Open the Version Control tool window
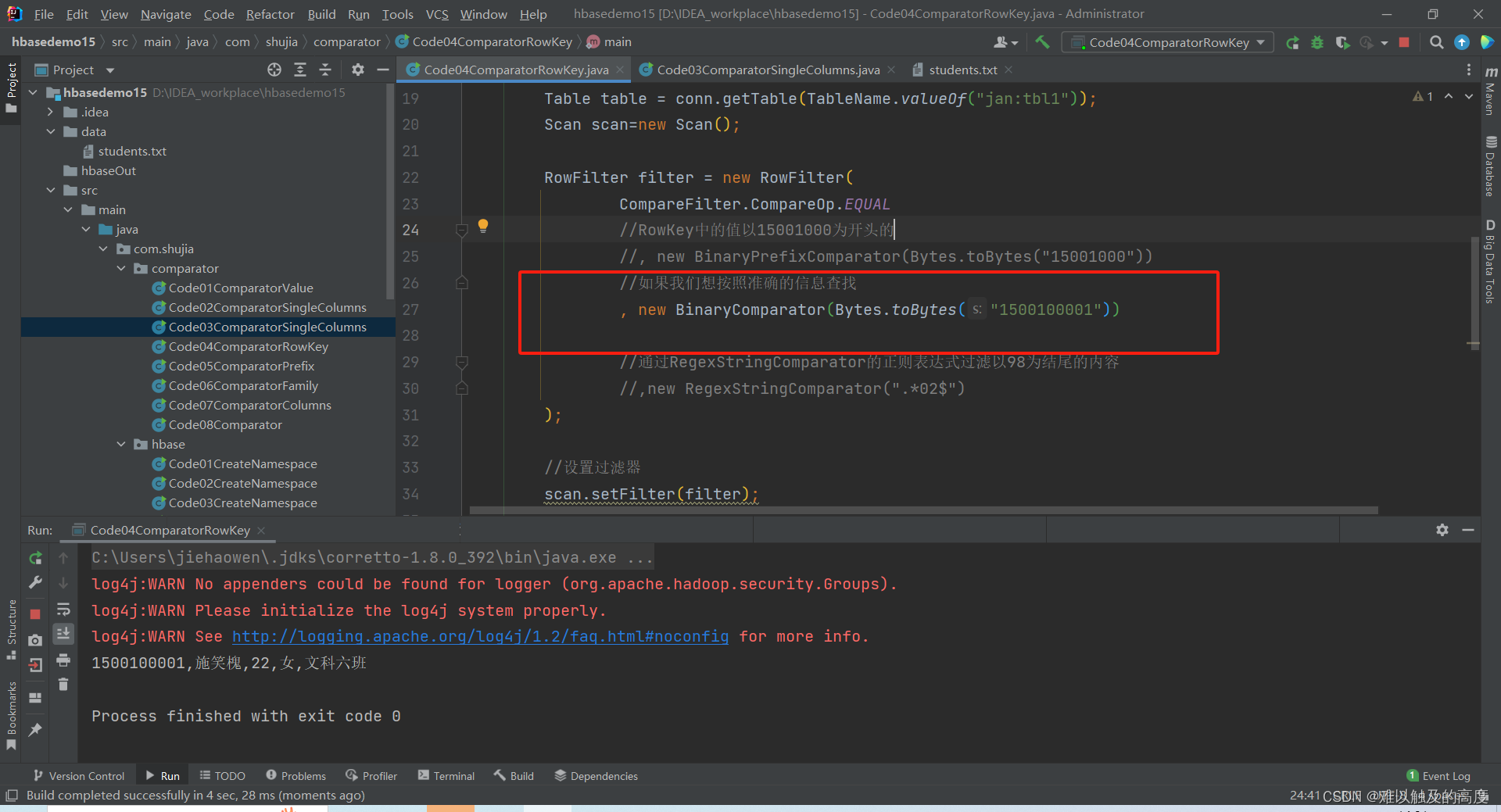 point(79,775)
